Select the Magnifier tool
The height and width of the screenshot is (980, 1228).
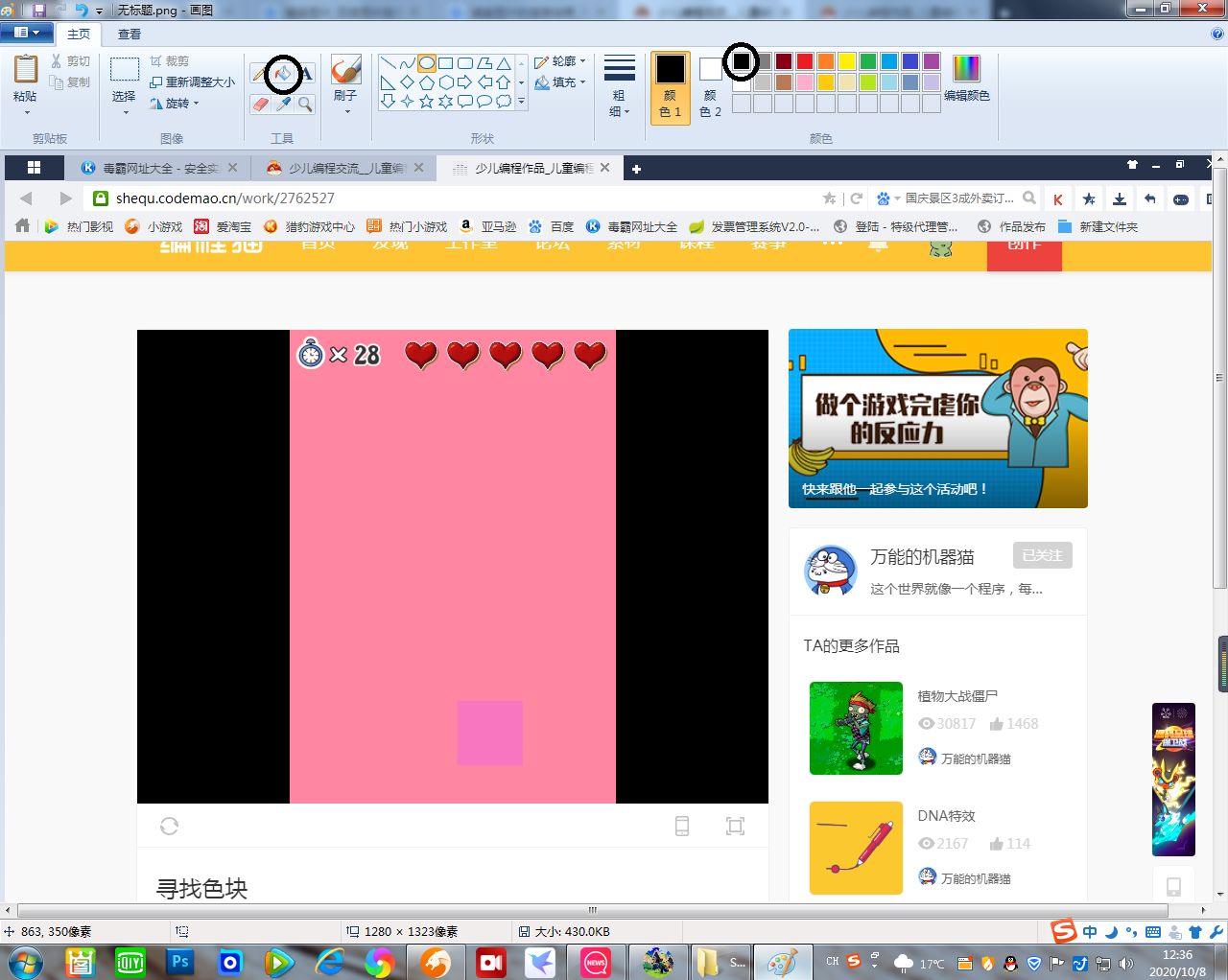pyautogui.click(x=305, y=104)
